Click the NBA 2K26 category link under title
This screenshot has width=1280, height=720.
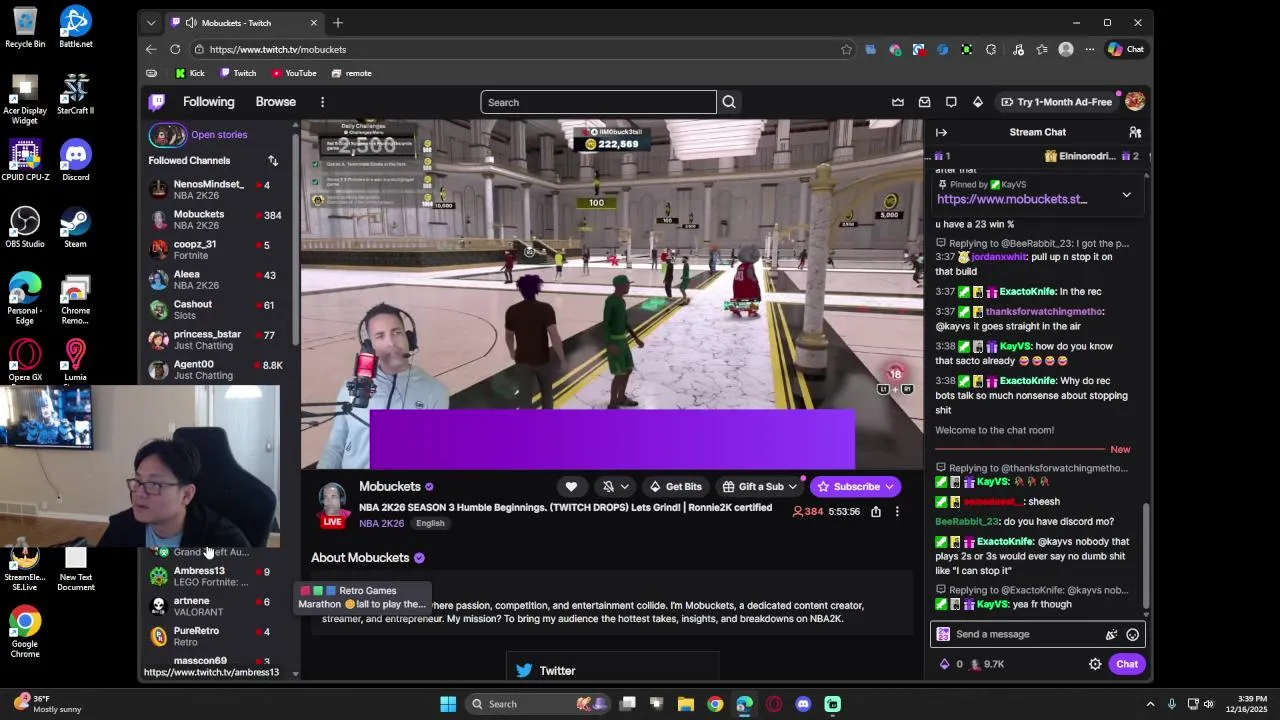(381, 523)
